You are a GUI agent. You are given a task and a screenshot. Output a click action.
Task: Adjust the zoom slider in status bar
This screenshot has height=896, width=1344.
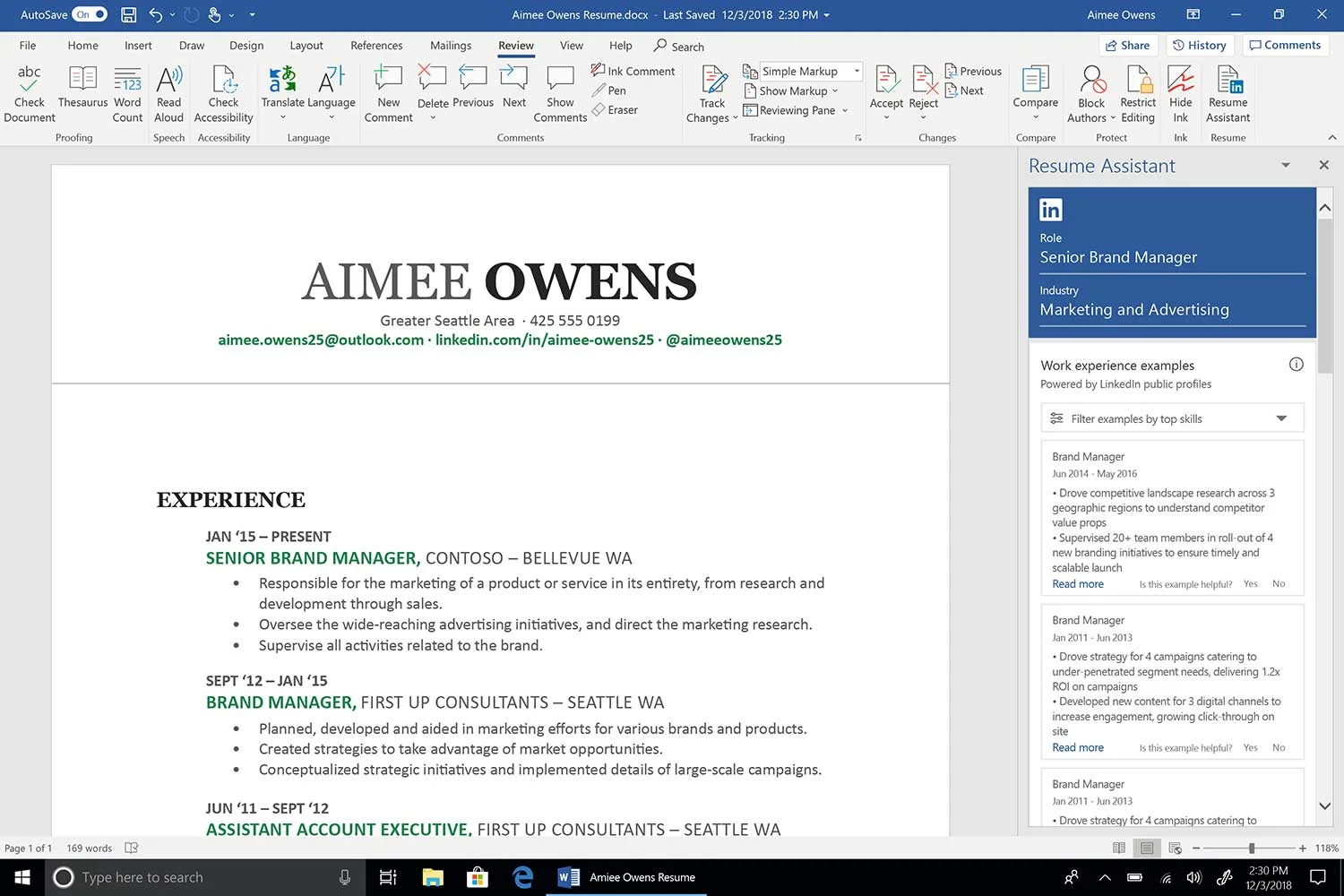point(1251,848)
